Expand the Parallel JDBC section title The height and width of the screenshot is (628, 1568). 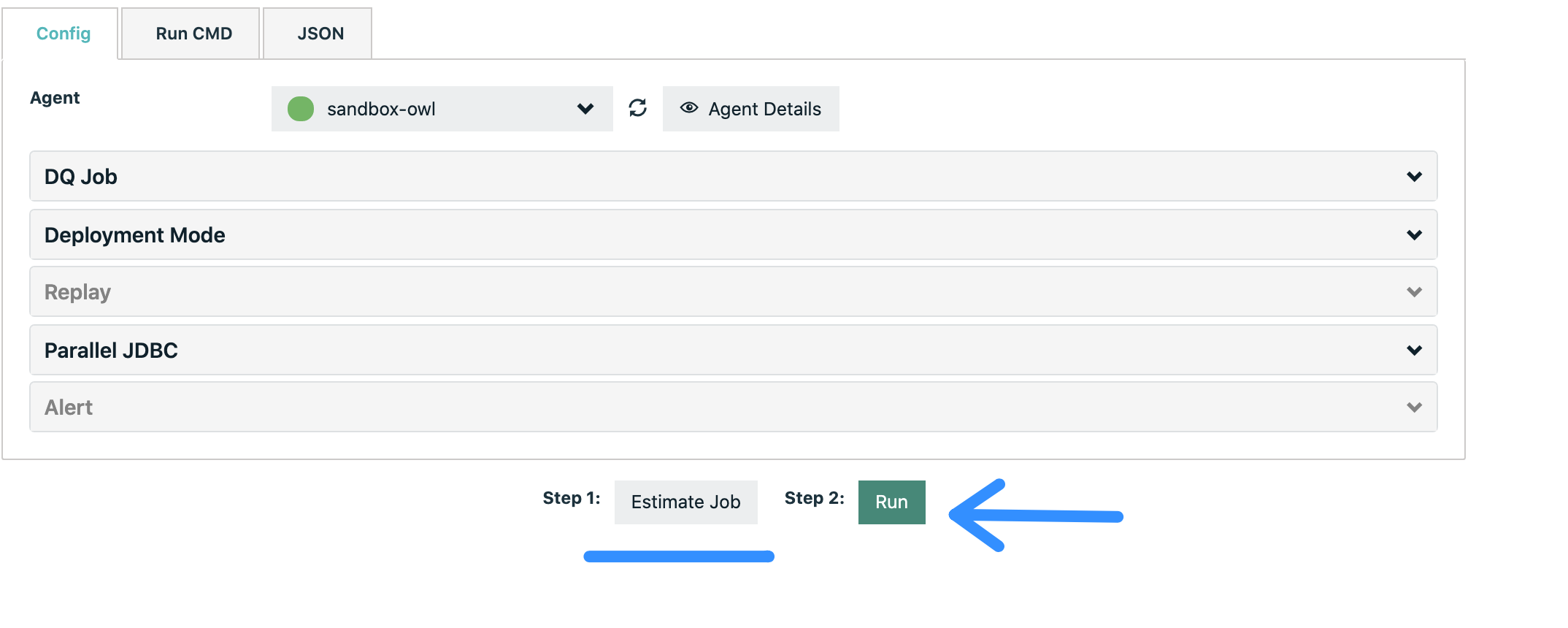(x=111, y=351)
